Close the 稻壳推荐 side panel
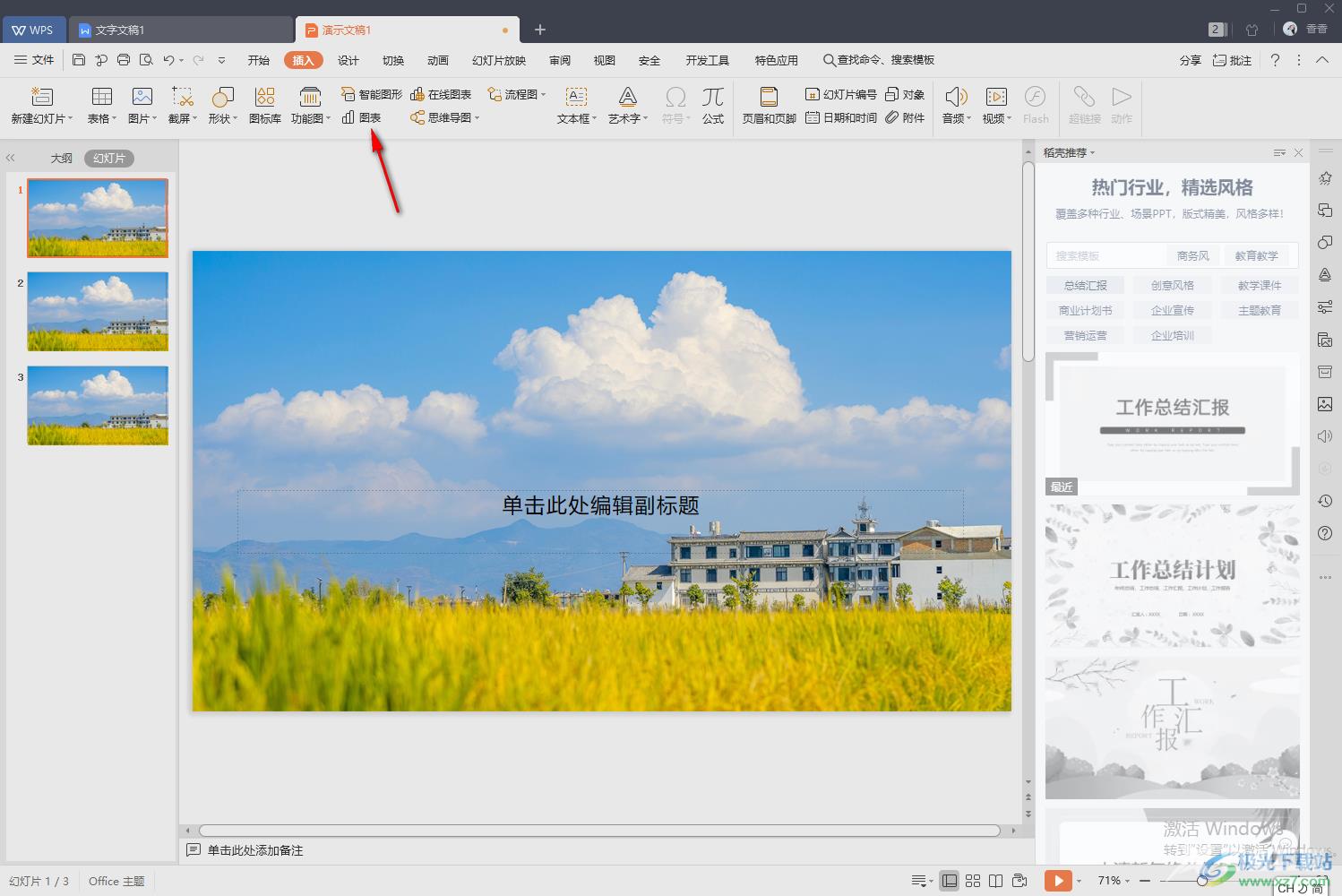 [1298, 152]
